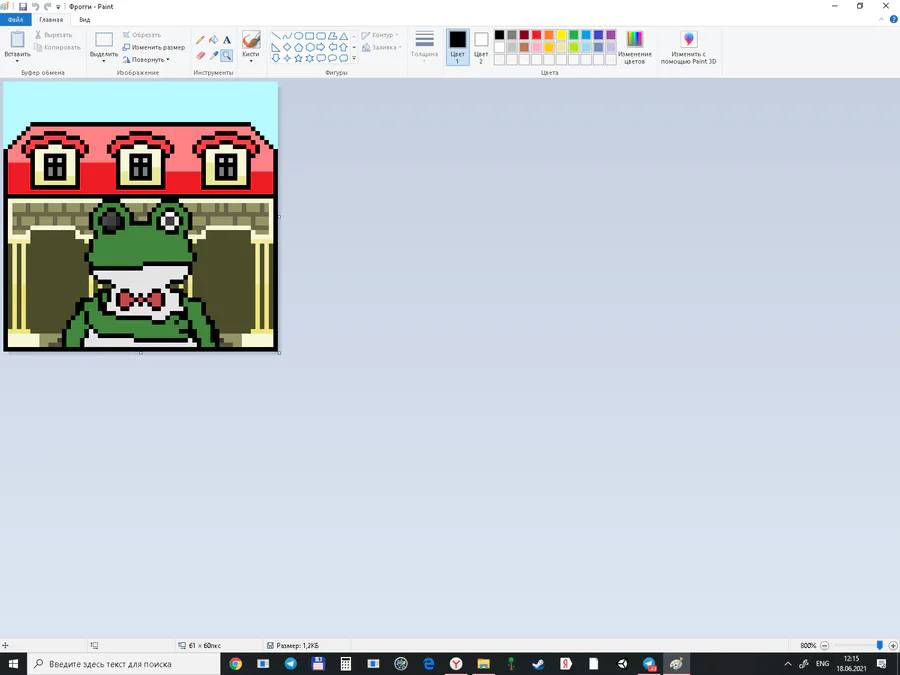The height and width of the screenshot is (675, 900).
Task: Click the Help question mark icon
Action: coord(893,20)
